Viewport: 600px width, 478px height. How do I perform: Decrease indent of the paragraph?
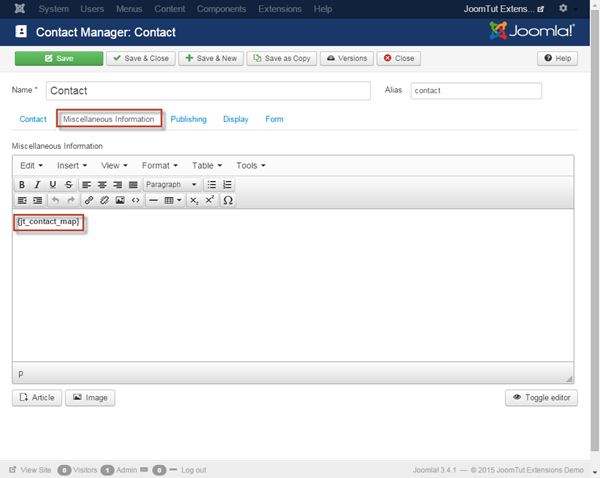(x=22, y=201)
